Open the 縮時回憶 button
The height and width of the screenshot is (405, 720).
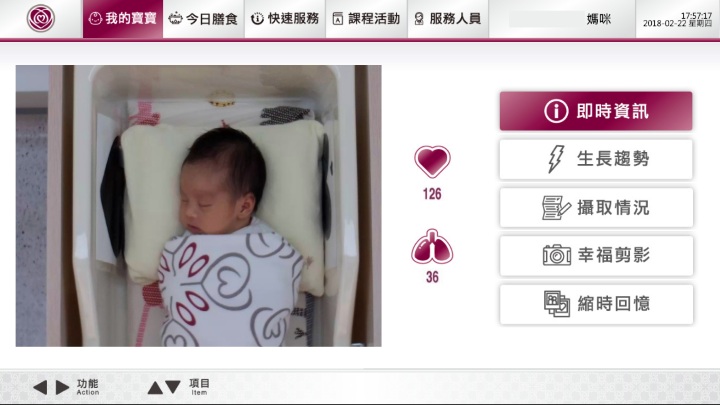coord(596,304)
